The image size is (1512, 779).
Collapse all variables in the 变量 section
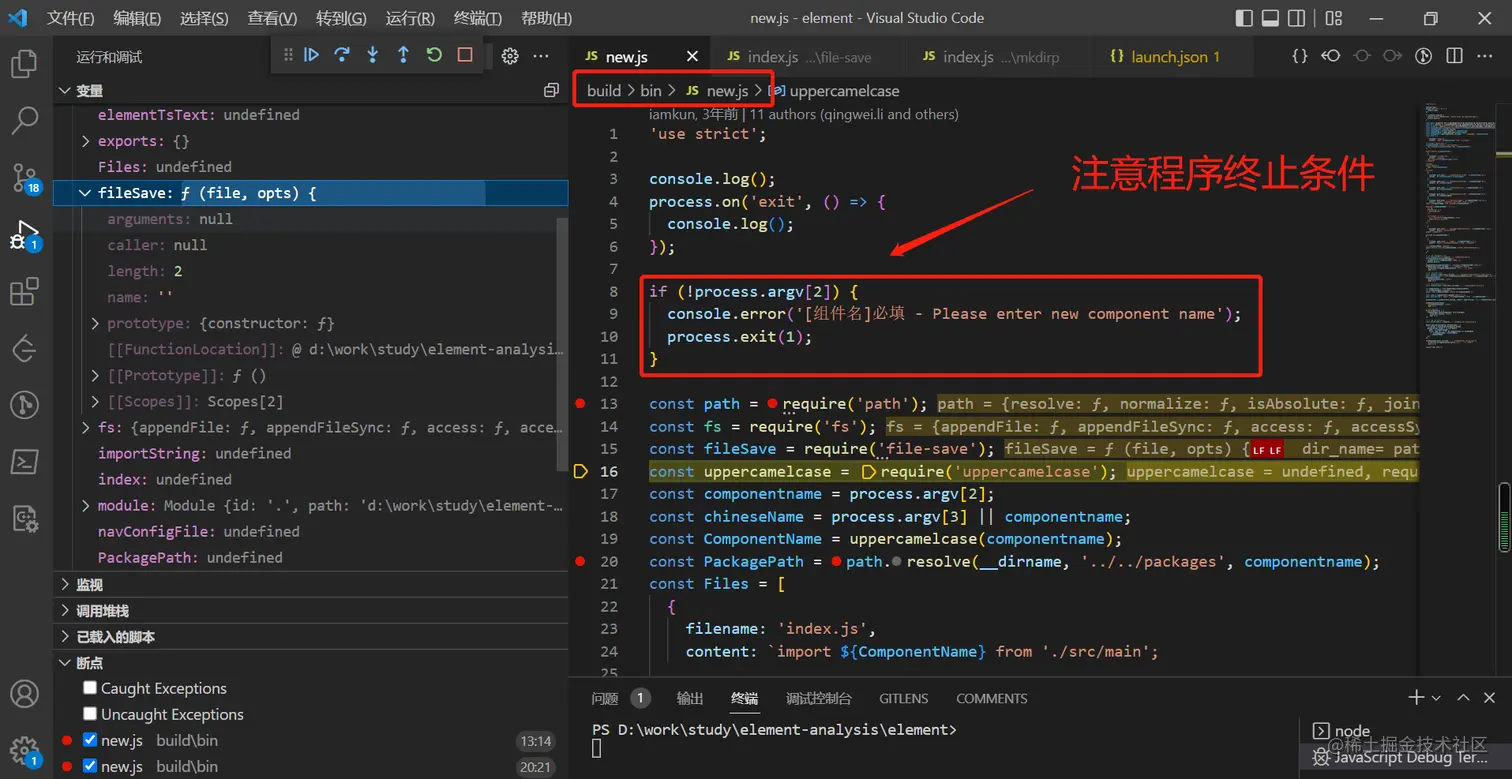551,90
